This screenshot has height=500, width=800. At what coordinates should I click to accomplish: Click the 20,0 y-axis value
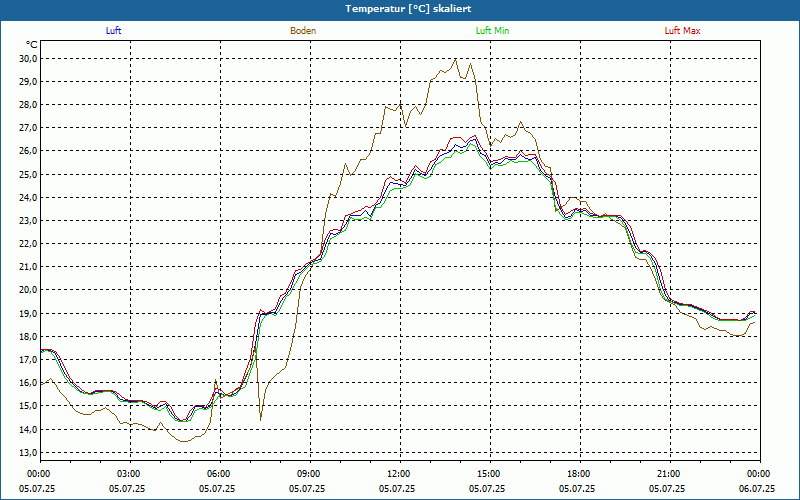[28, 290]
